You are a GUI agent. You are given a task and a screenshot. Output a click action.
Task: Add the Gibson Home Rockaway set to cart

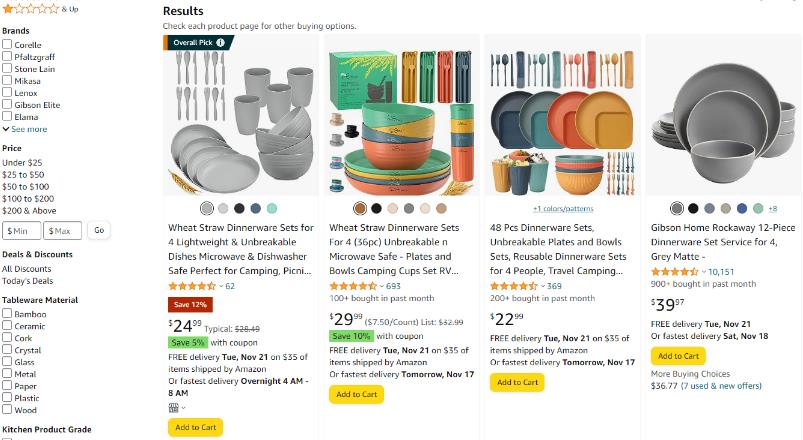pos(678,356)
